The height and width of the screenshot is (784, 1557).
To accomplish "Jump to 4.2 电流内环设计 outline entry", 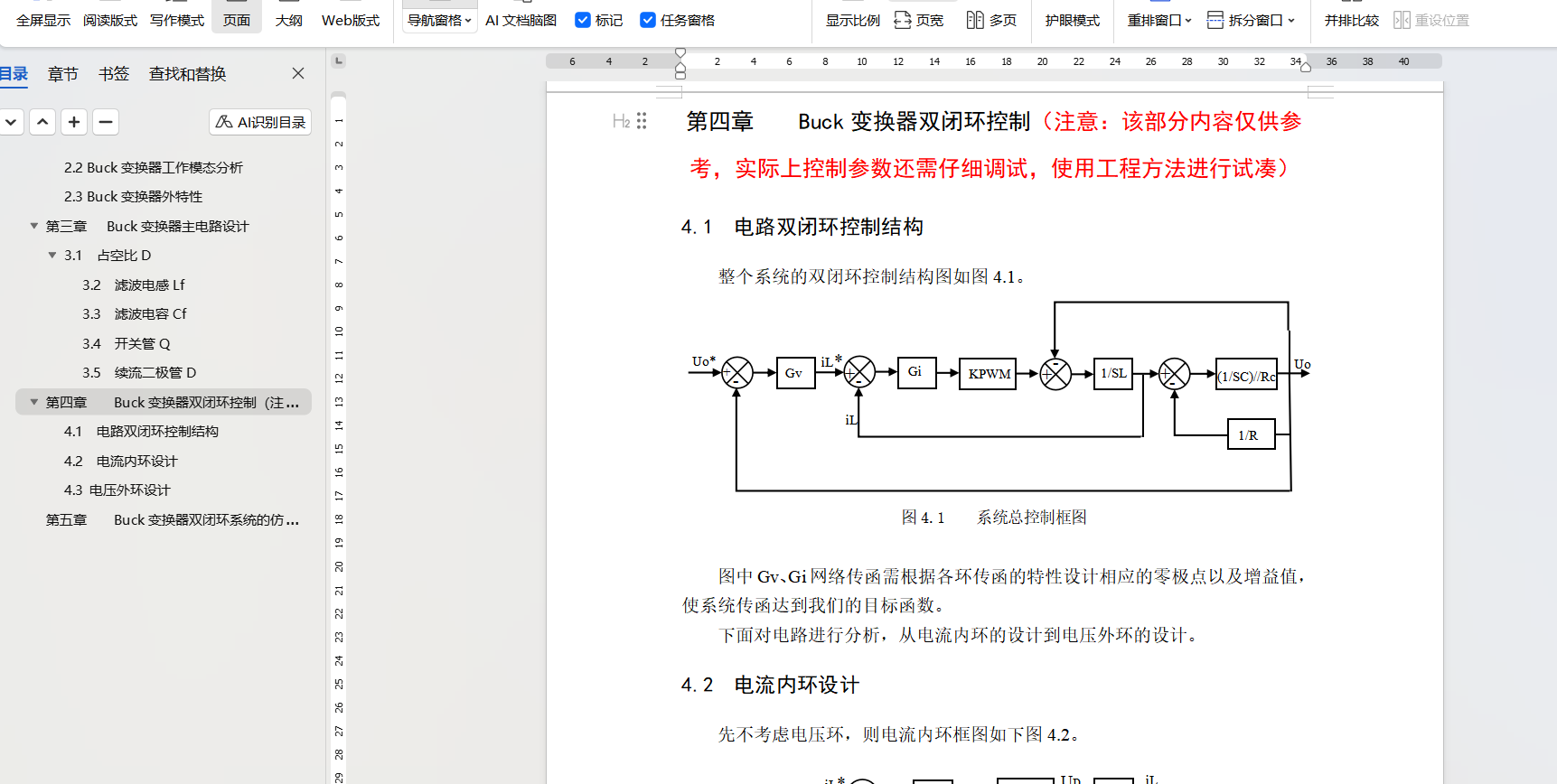I will coord(121,461).
